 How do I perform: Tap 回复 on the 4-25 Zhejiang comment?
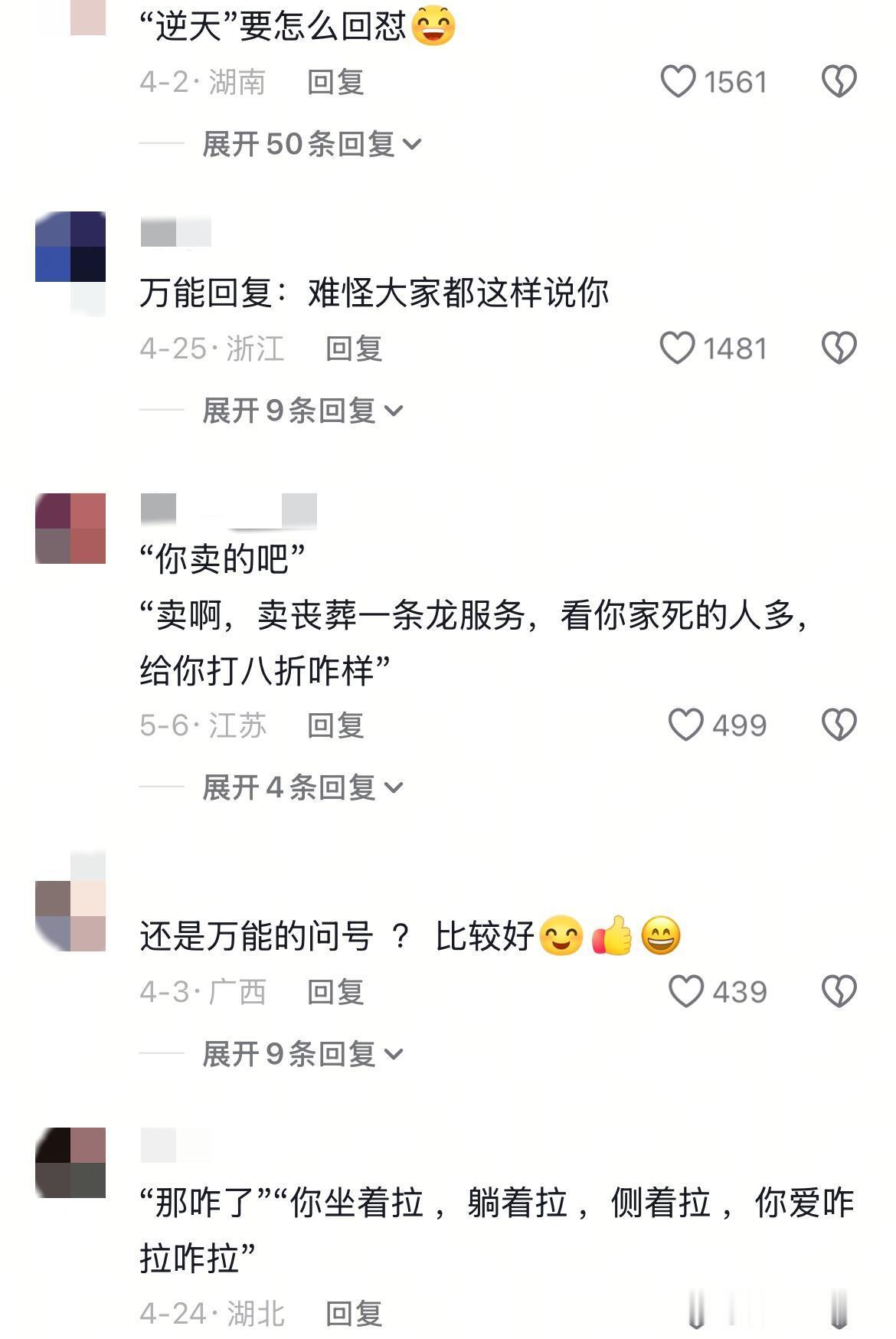(x=354, y=349)
